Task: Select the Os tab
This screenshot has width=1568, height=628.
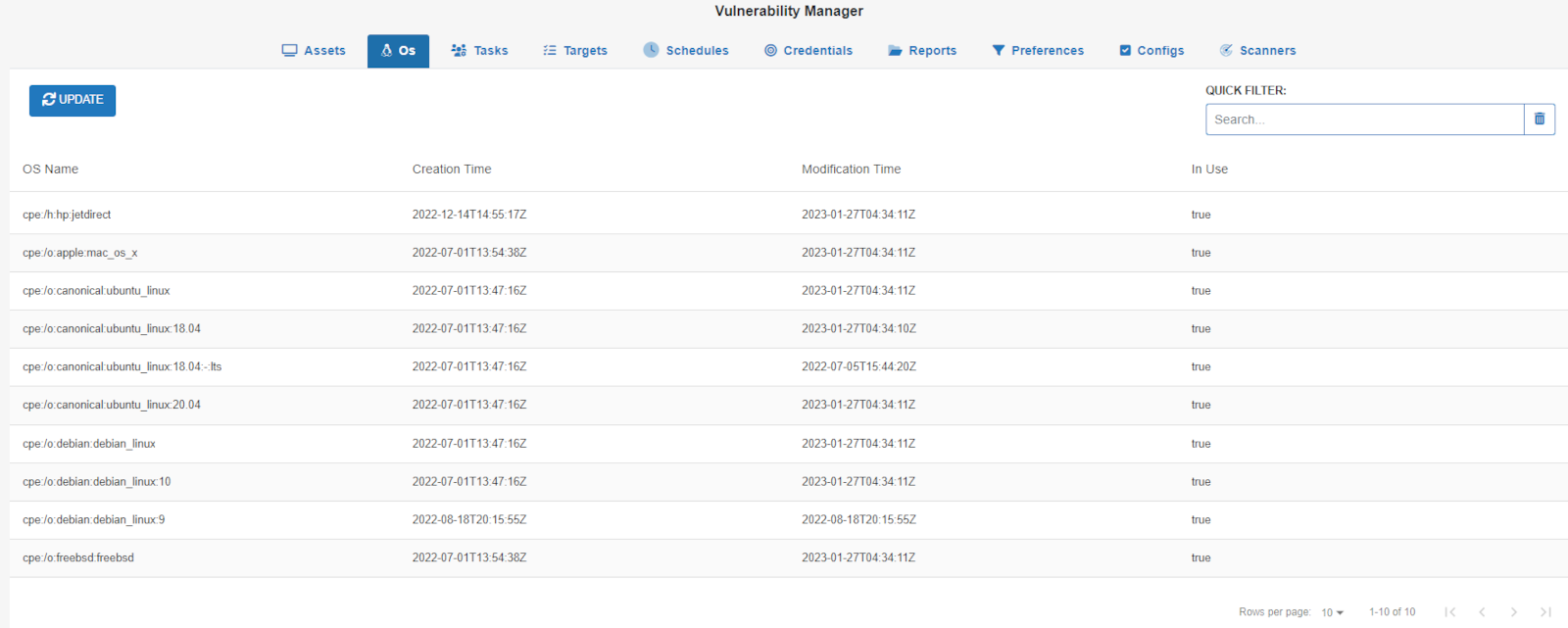Action: pyautogui.click(x=398, y=51)
